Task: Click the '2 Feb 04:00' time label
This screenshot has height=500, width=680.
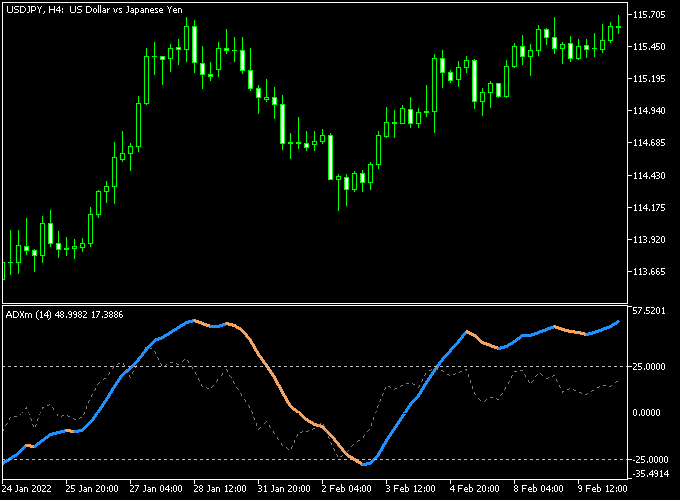Action: click(347, 489)
